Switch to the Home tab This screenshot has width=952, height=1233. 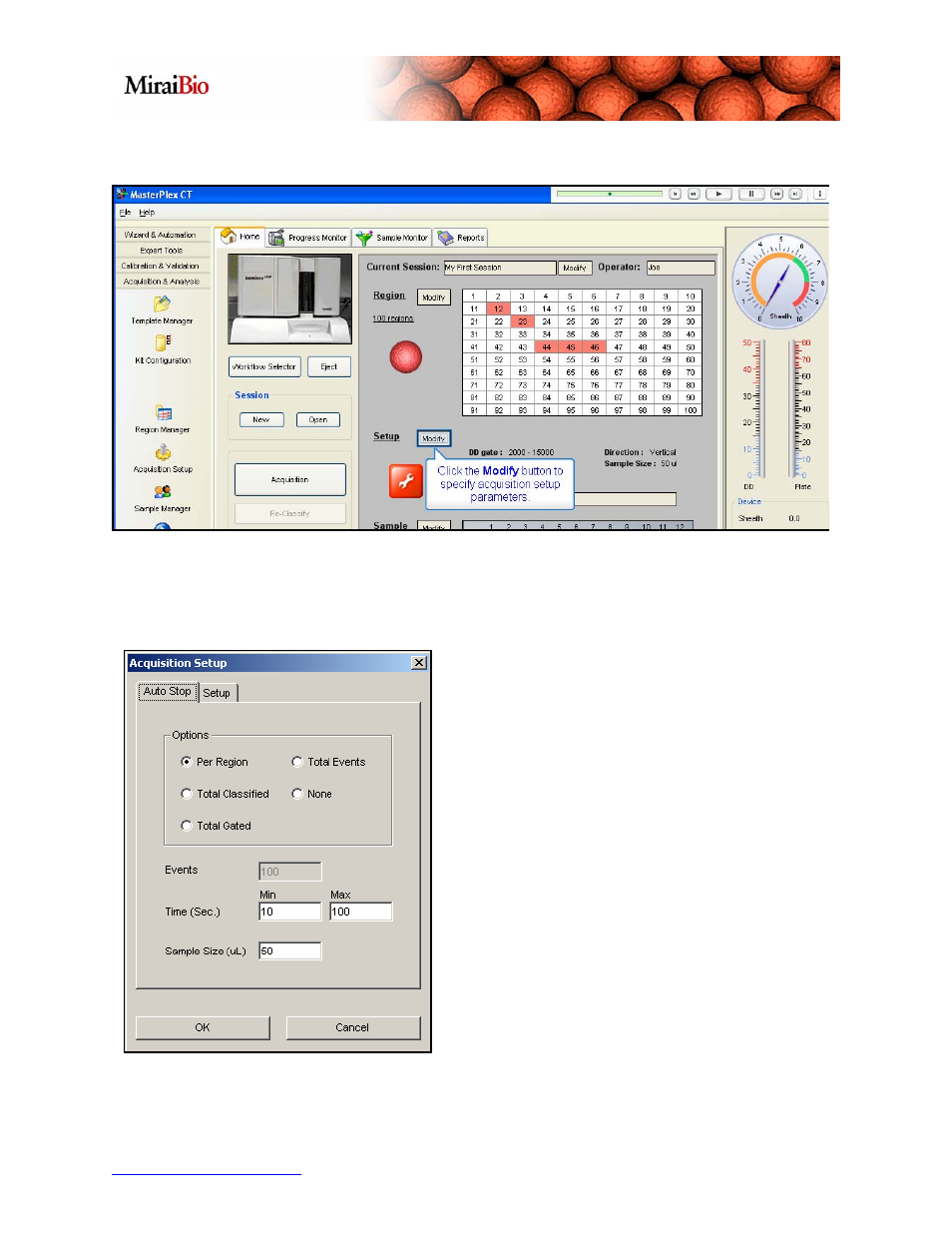tap(240, 237)
